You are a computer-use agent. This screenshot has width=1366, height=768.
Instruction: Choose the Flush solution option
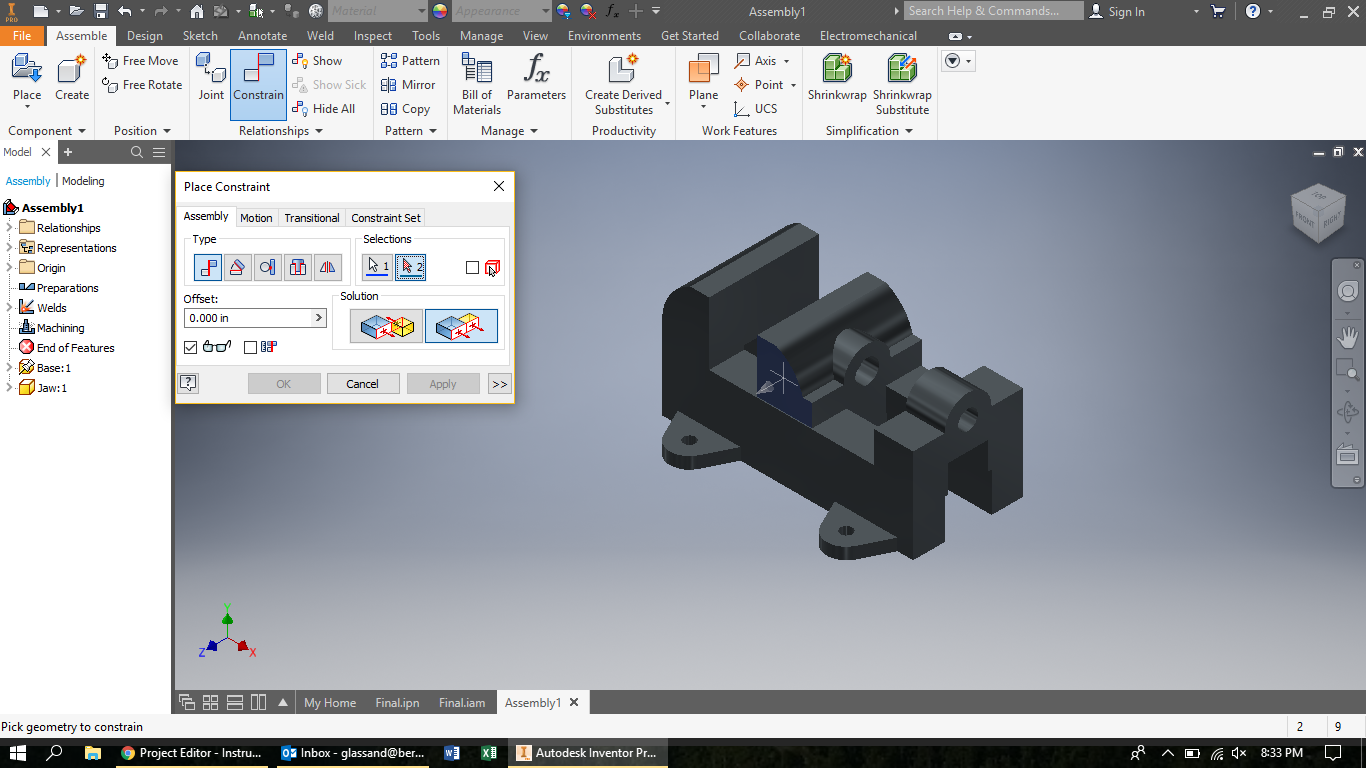[461, 326]
